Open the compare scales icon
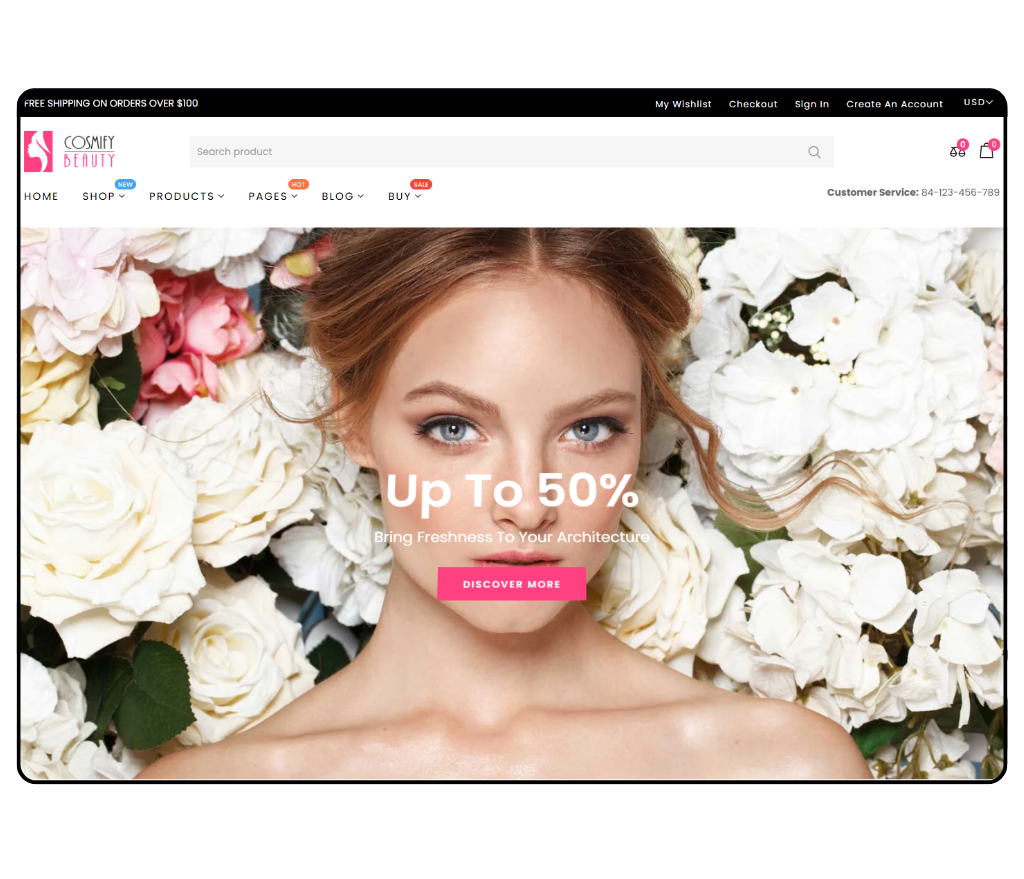This screenshot has width=1024, height=879. 957,152
